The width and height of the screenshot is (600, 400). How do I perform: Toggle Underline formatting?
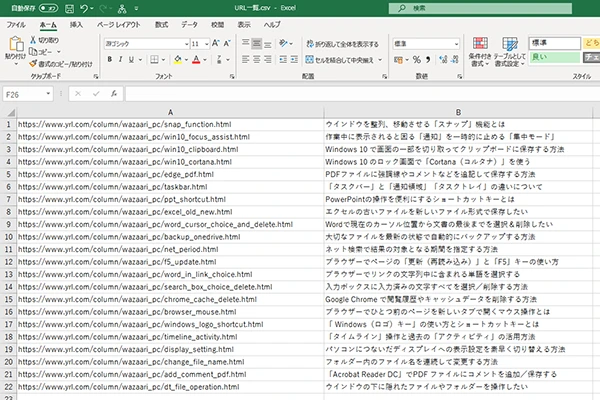pyautogui.click(x=131, y=60)
